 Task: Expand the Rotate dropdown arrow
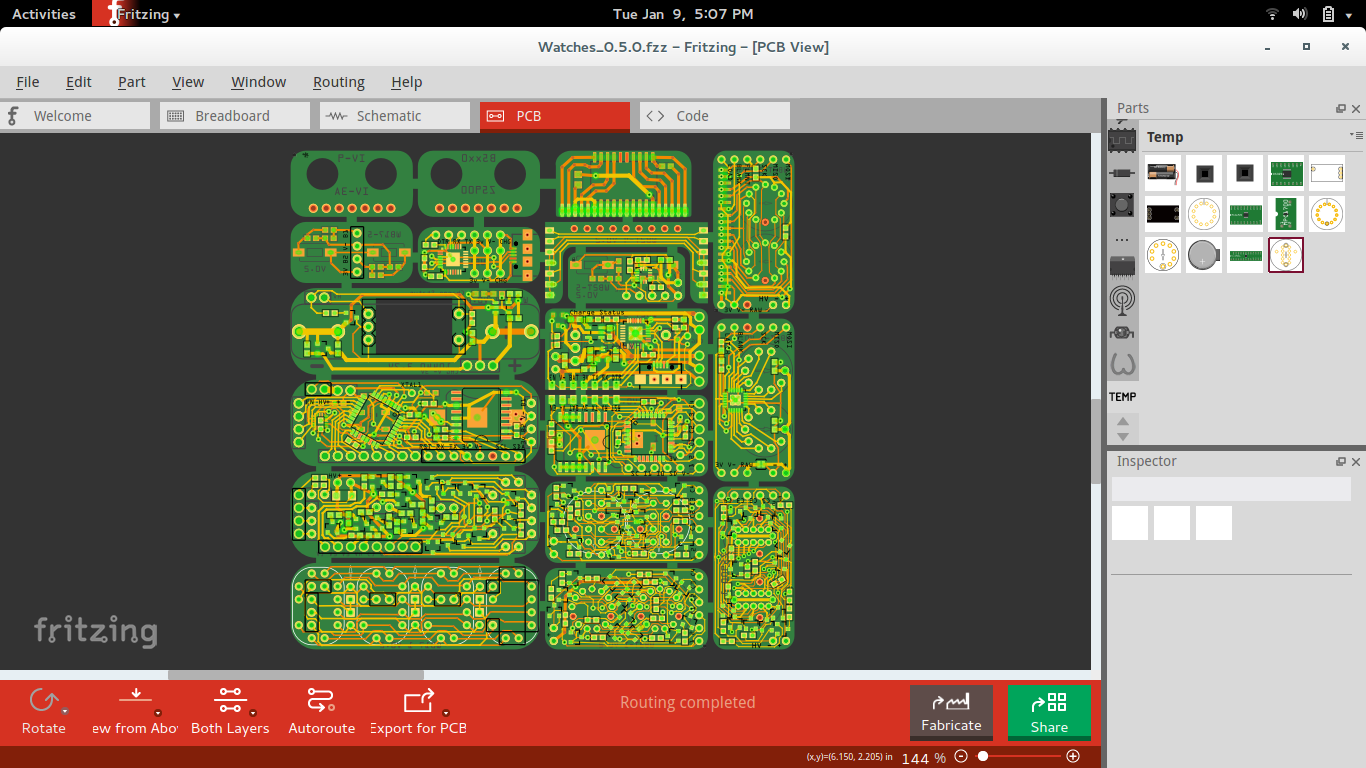coord(64,711)
